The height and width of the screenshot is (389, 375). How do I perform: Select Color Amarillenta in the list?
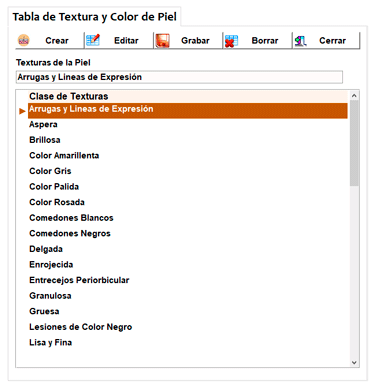click(x=188, y=155)
